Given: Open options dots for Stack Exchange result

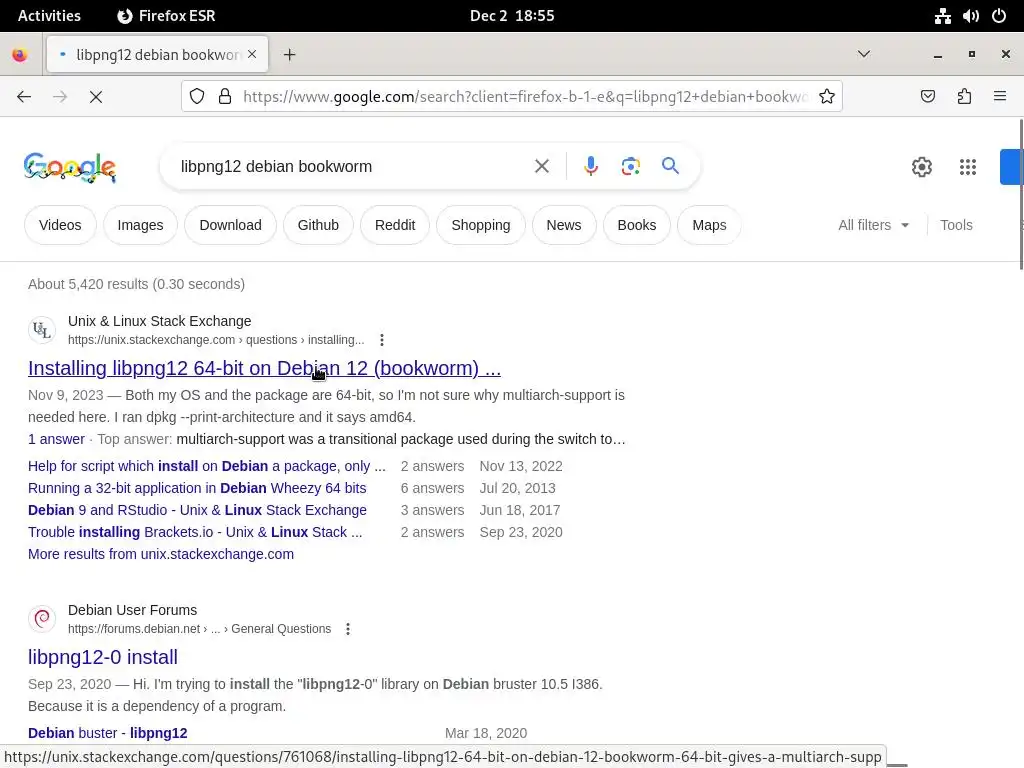Looking at the screenshot, I should pyautogui.click(x=381, y=340).
